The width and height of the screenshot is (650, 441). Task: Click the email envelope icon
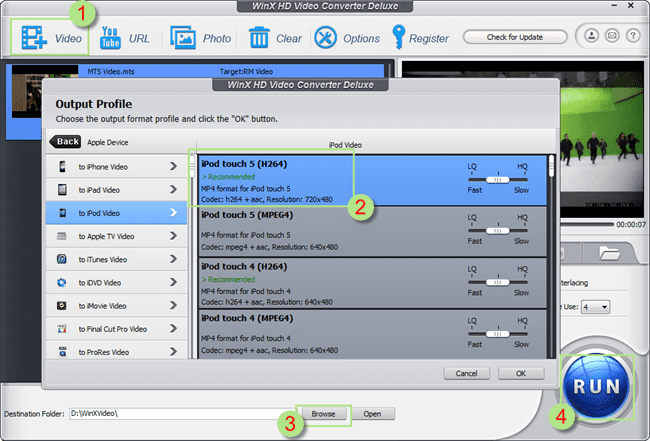point(612,36)
